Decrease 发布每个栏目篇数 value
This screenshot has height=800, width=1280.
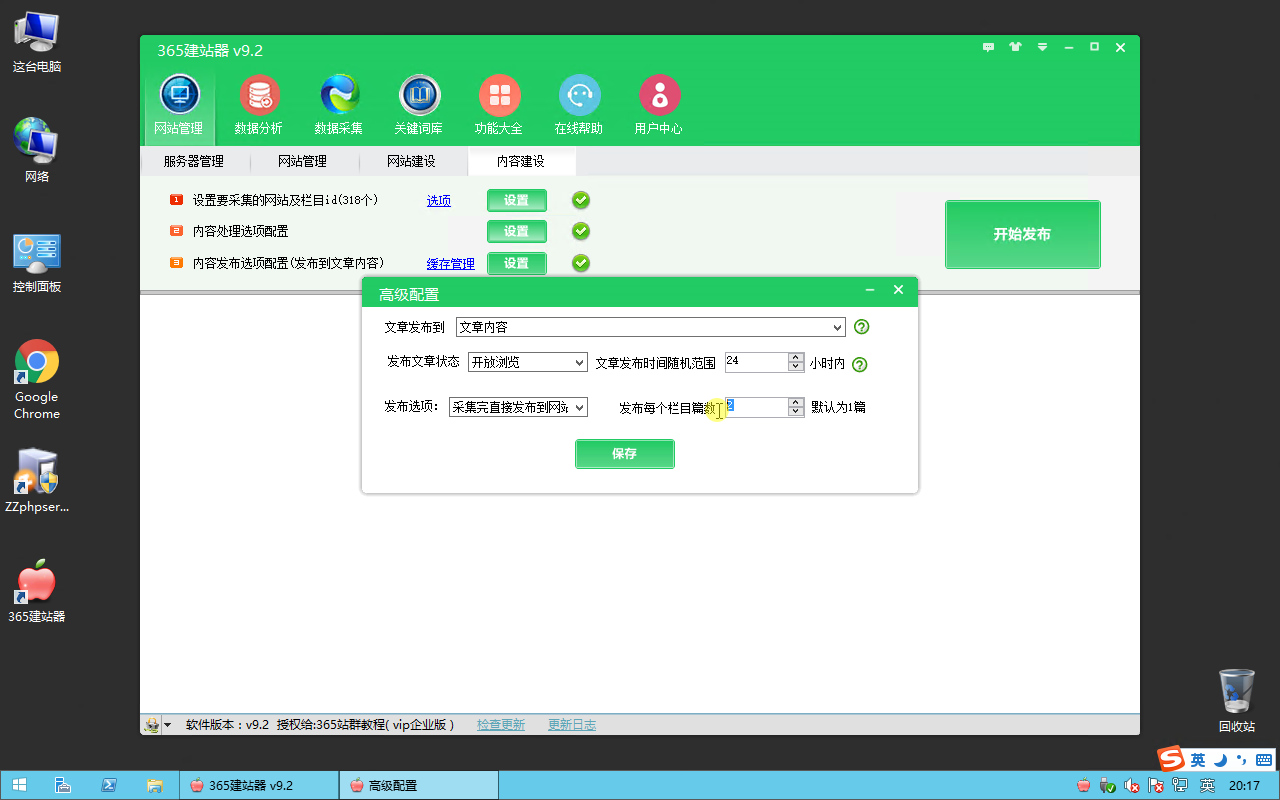(796, 412)
